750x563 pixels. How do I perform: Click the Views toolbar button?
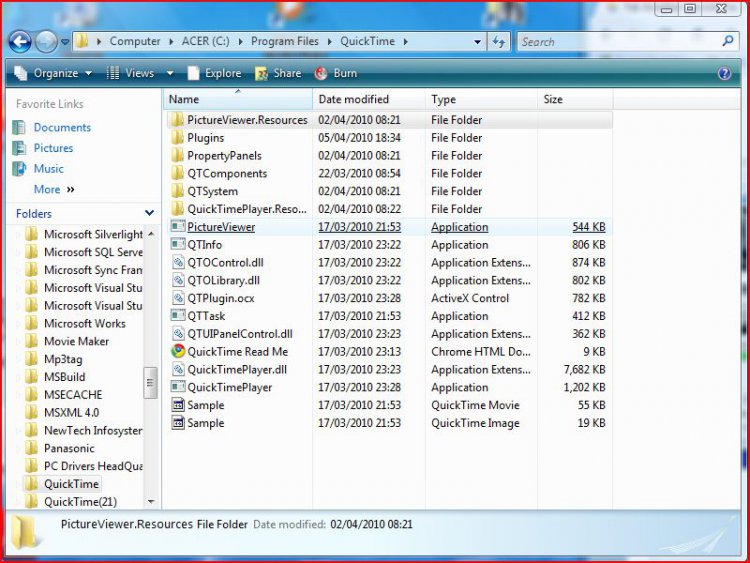pos(131,73)
